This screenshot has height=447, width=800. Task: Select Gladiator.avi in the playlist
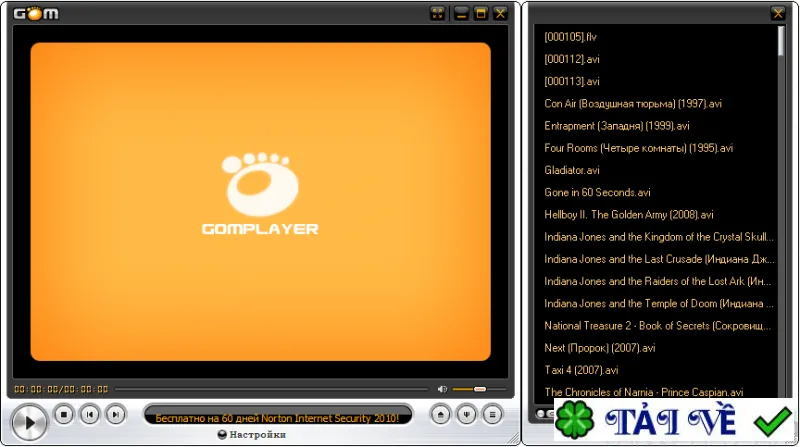click(x=572, y=170)
